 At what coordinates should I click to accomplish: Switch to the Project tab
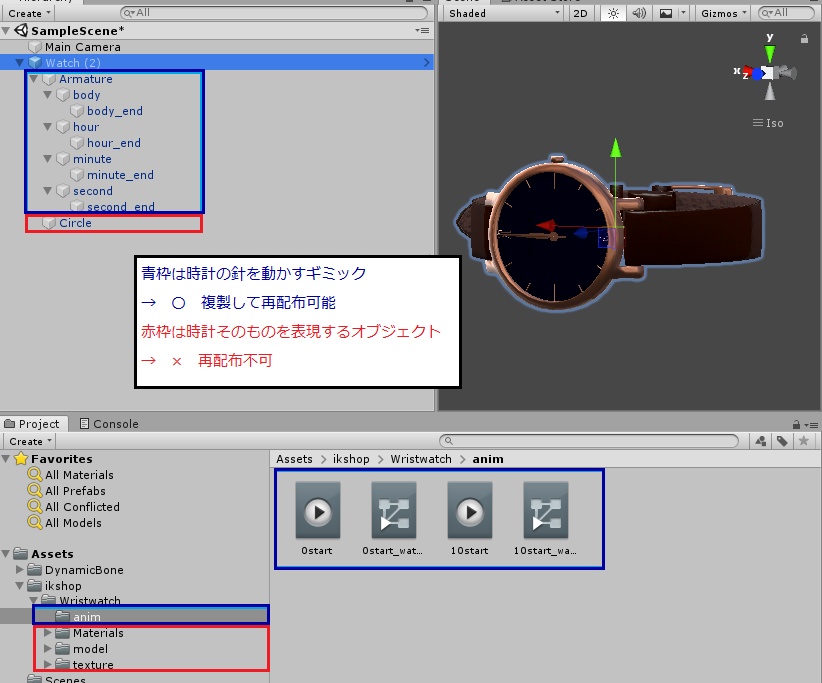(x=33, y=424)
